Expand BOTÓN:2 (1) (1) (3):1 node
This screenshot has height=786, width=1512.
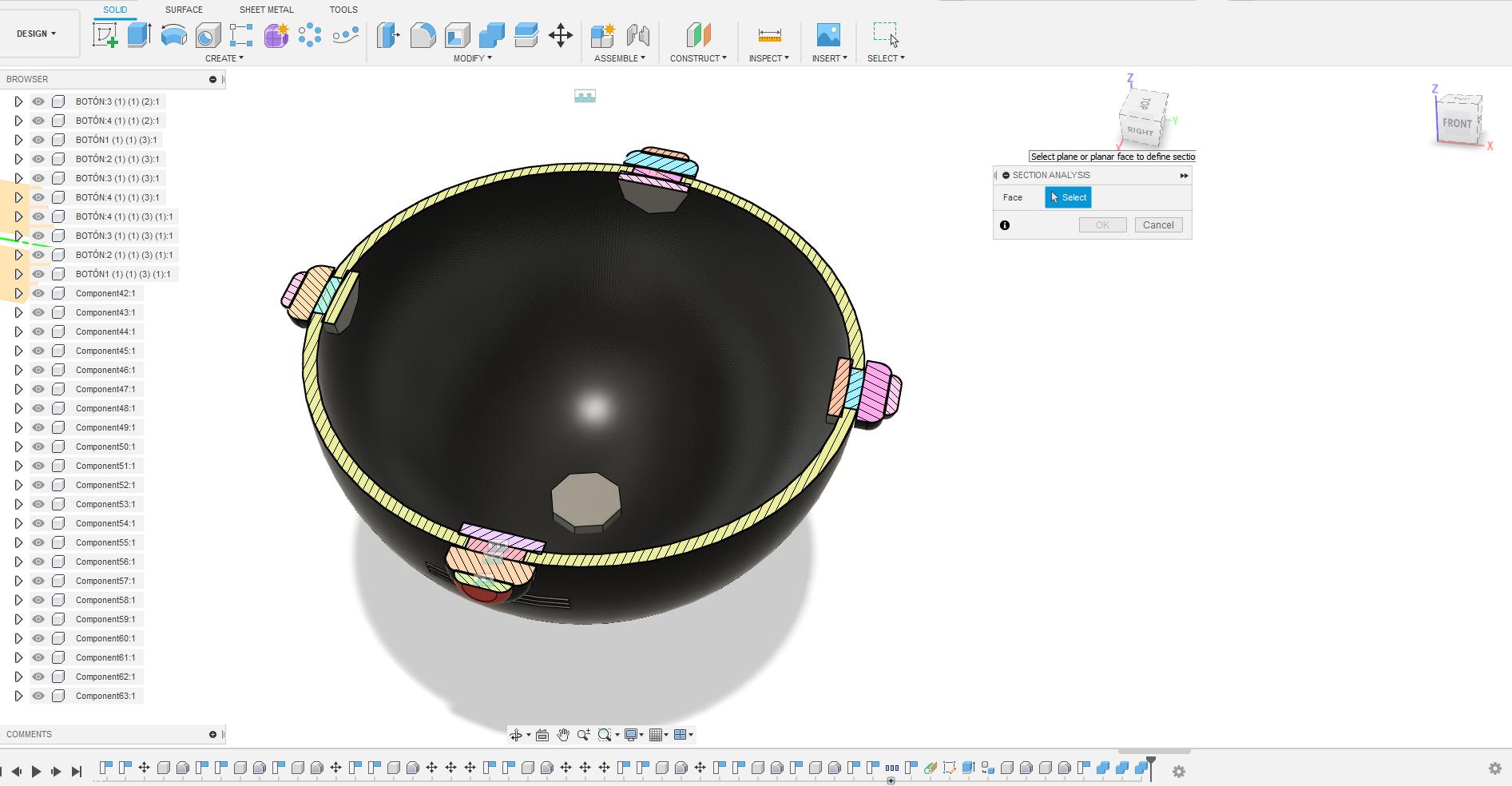(x=18, y=159)
